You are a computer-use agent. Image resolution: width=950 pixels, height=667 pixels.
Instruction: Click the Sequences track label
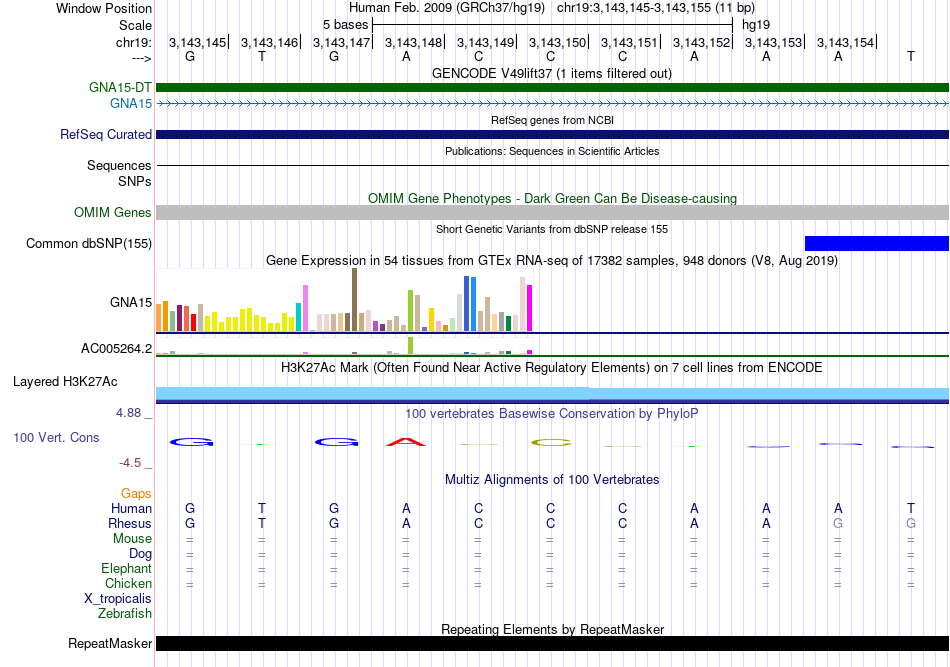coord(119,165)
